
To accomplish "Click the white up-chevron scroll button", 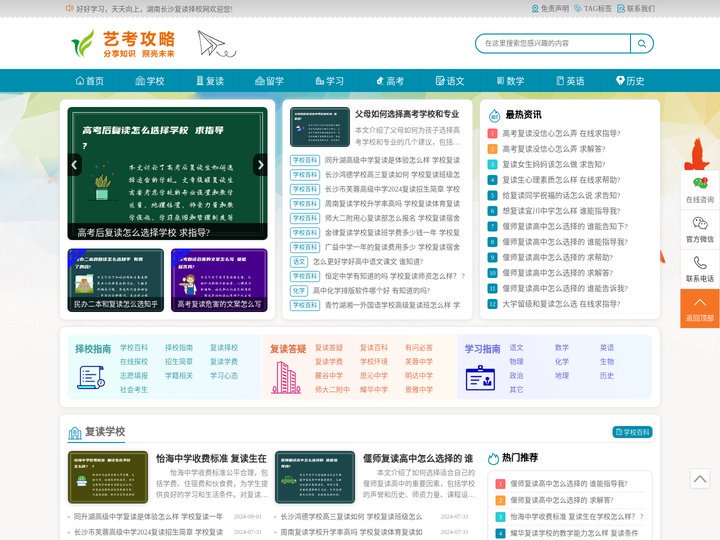I will tap(700, 479).
